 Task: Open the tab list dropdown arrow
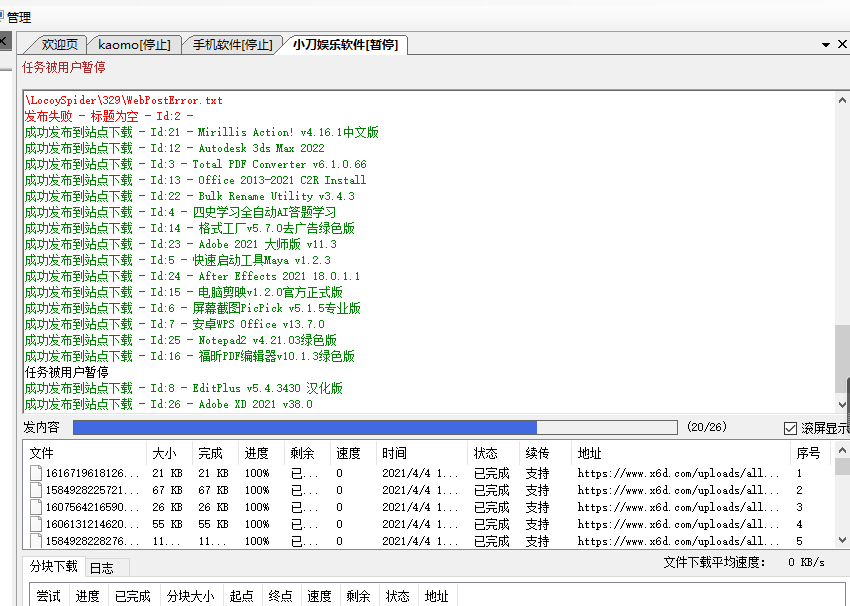point(826,45)
